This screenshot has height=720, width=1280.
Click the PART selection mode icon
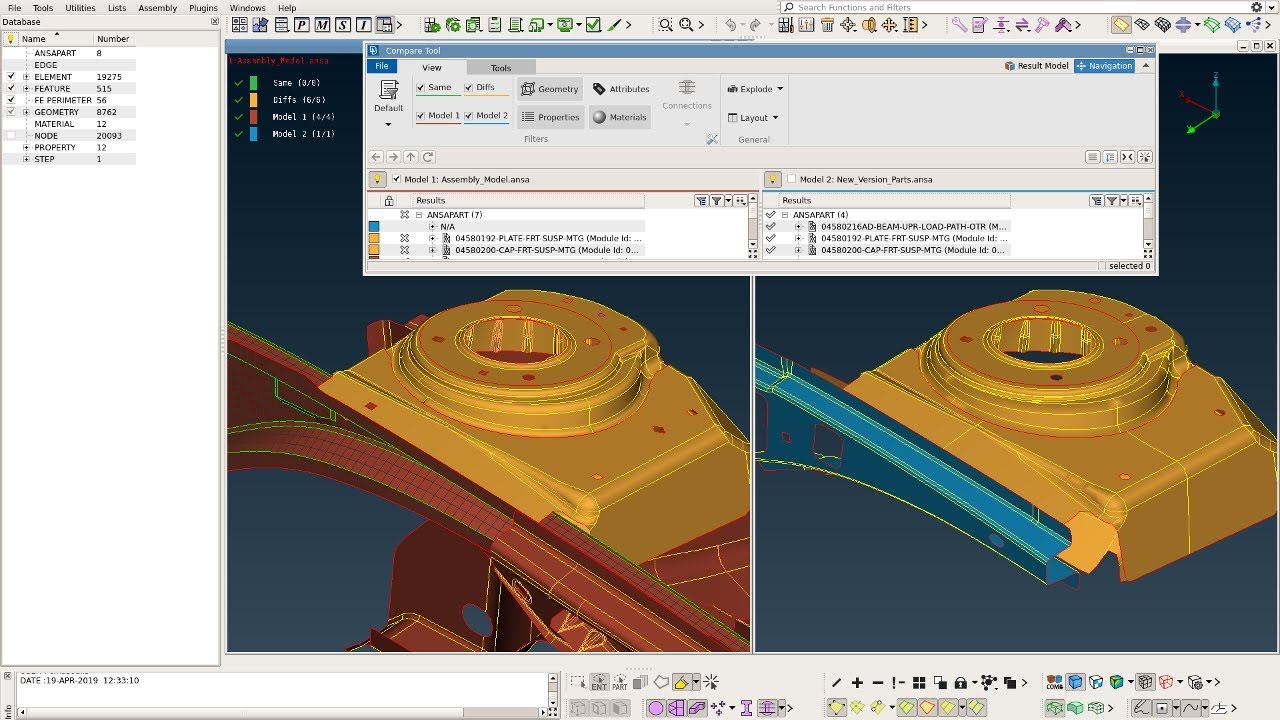click(x=620, y=682)
